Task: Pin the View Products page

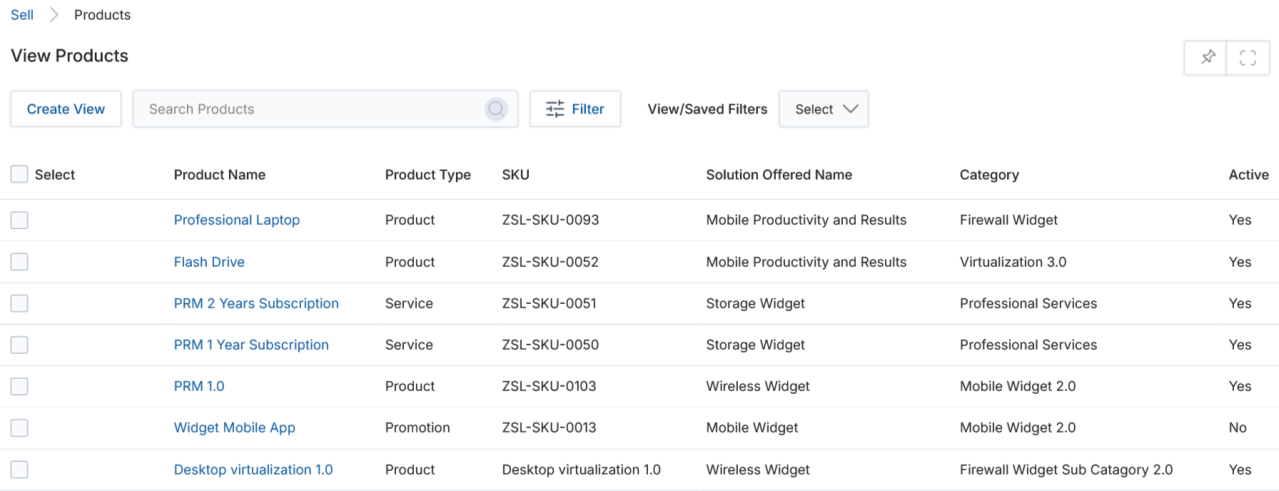Action: pos(1207,57)
